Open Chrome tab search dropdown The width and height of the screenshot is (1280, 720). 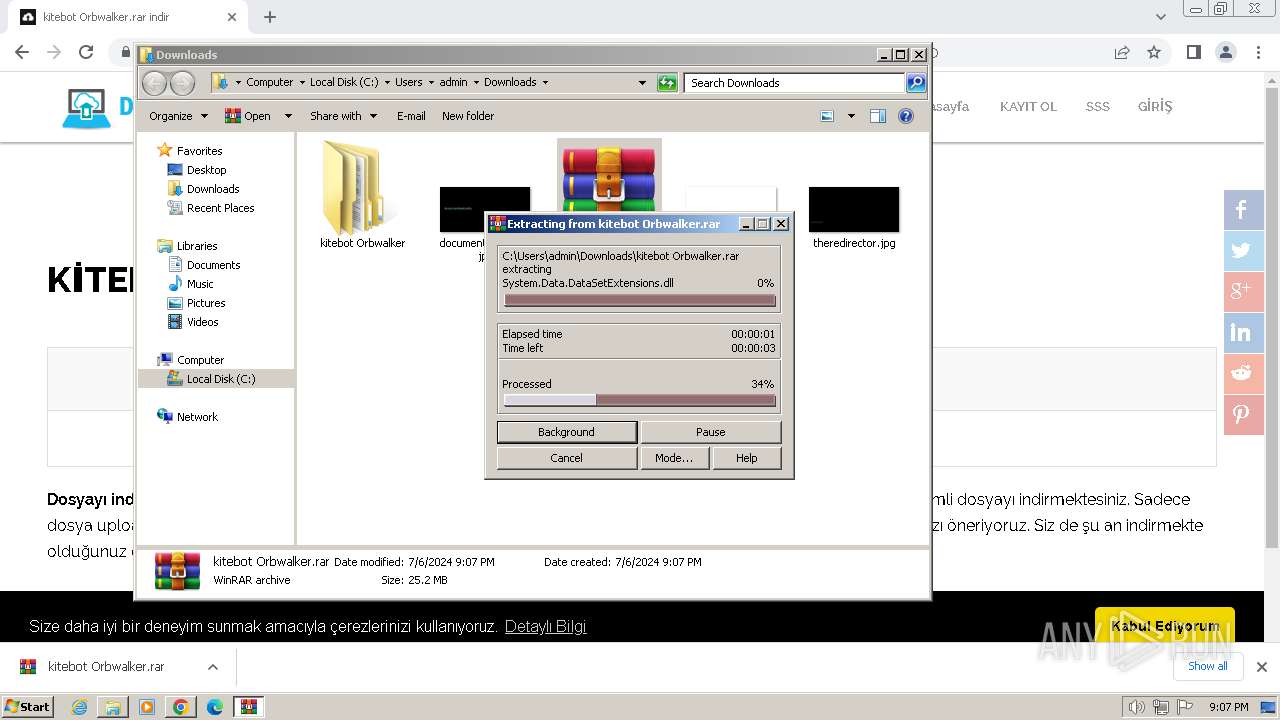tap(1161, 17)
